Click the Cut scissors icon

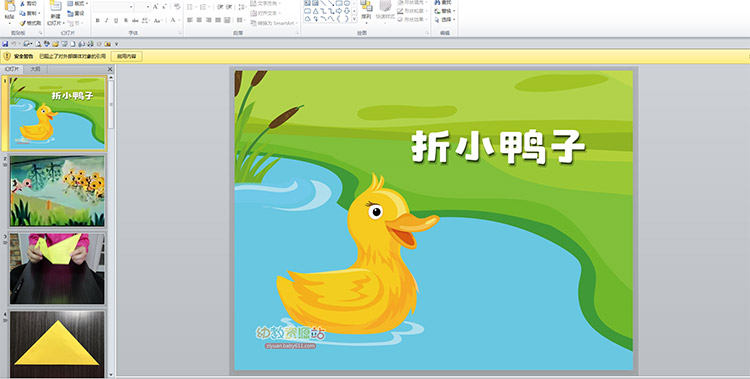click(22, 4)
